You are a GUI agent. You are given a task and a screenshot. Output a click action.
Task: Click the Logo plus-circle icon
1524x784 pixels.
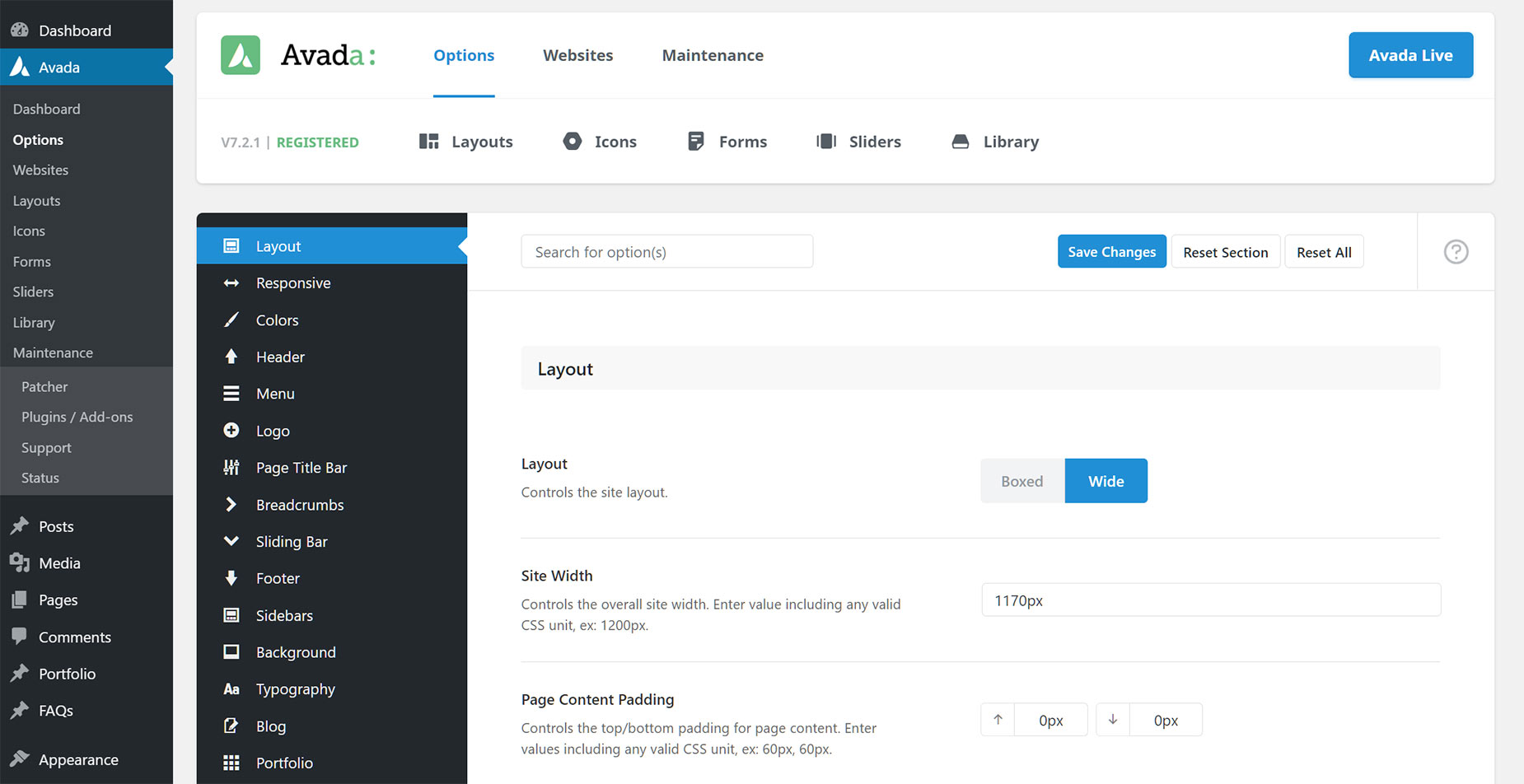(231, 430)
